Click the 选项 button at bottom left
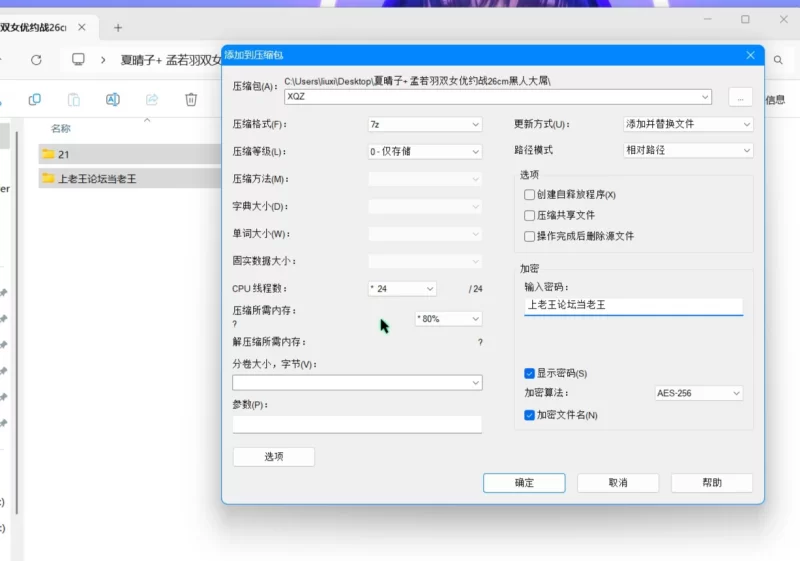The width and height of the screenshot is (800, 561). [x=274, y=456]
